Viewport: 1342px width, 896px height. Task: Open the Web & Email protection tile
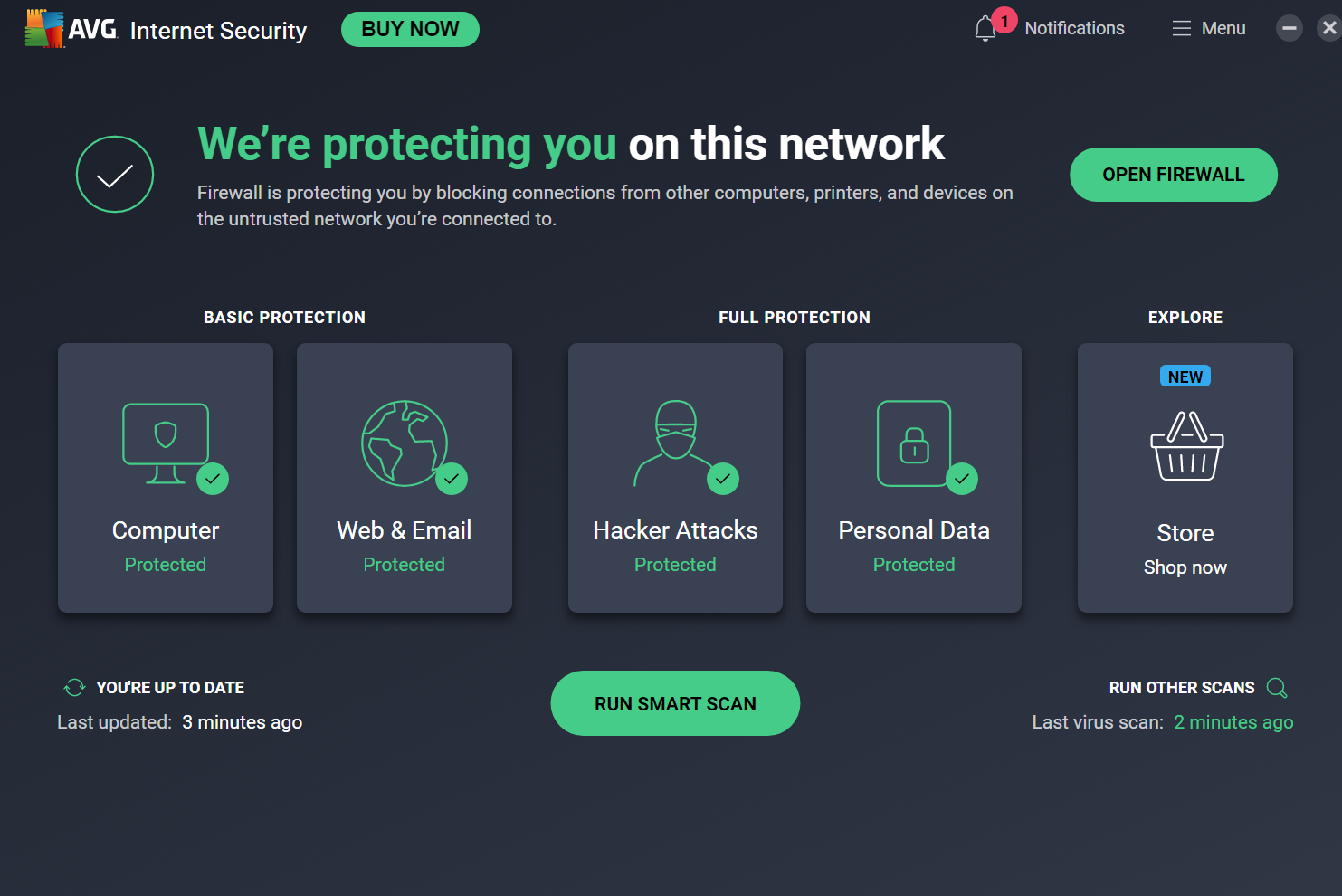405,478
